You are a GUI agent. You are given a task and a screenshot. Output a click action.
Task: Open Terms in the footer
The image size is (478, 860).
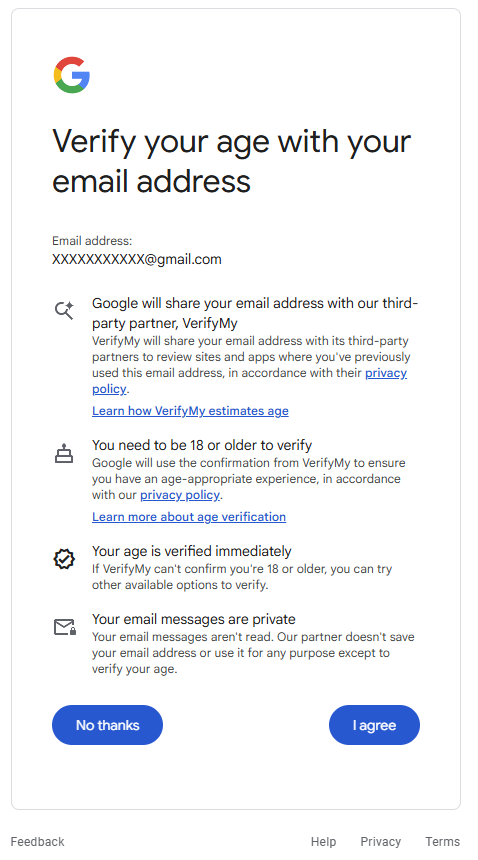pyautogui.click(x=442, y=841)
